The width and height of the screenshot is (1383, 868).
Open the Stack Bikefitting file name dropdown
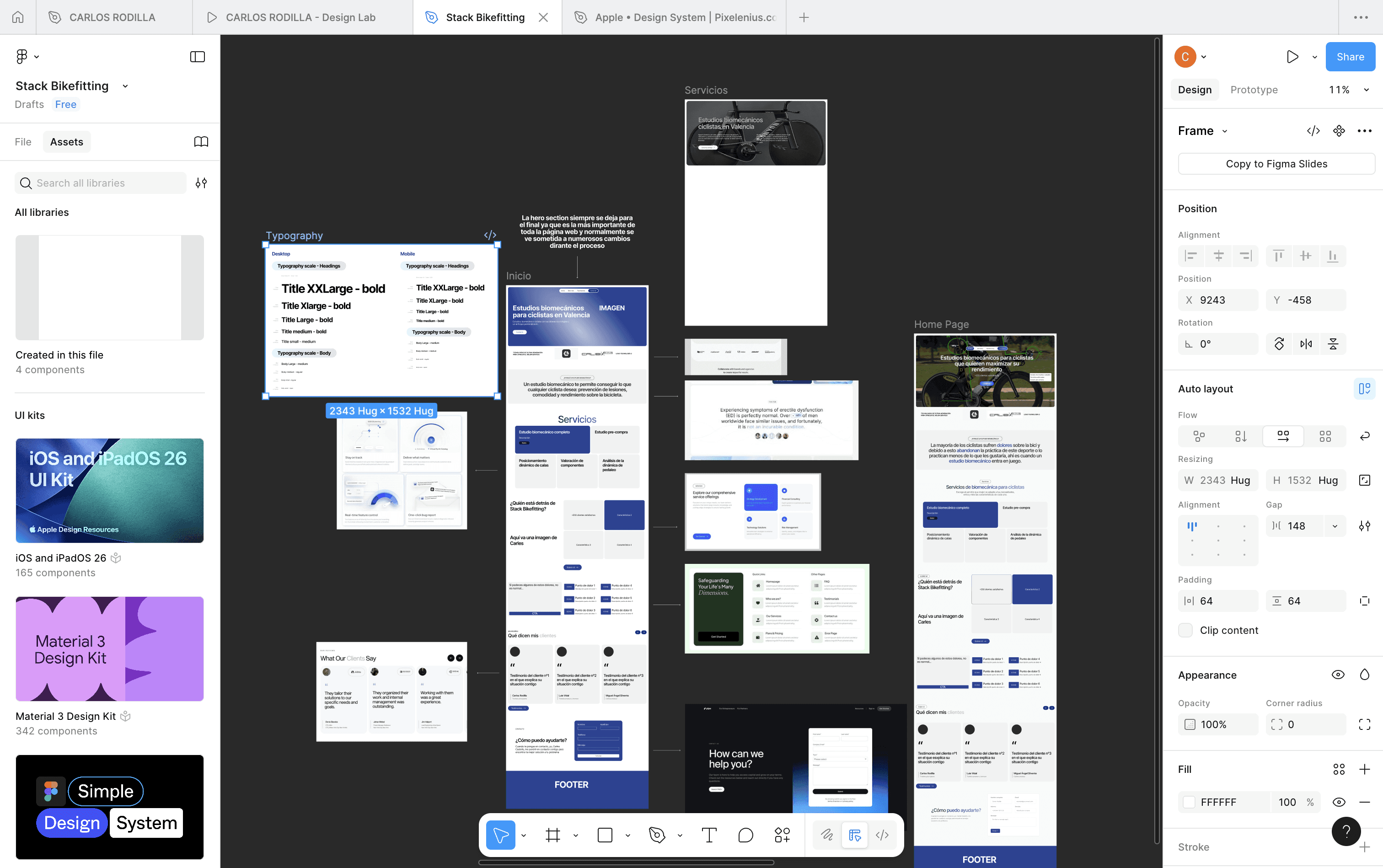click(x=124, y=86)
